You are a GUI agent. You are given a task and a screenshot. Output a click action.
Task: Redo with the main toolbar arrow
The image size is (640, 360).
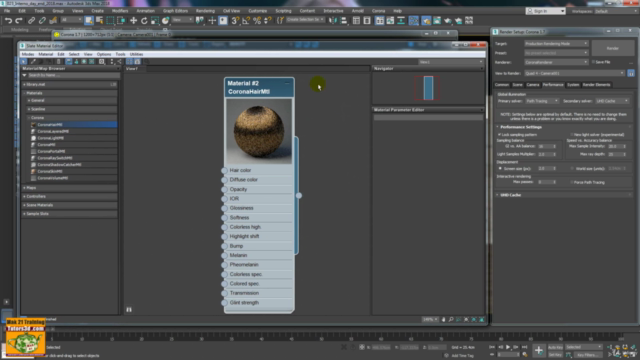(19, 20)
